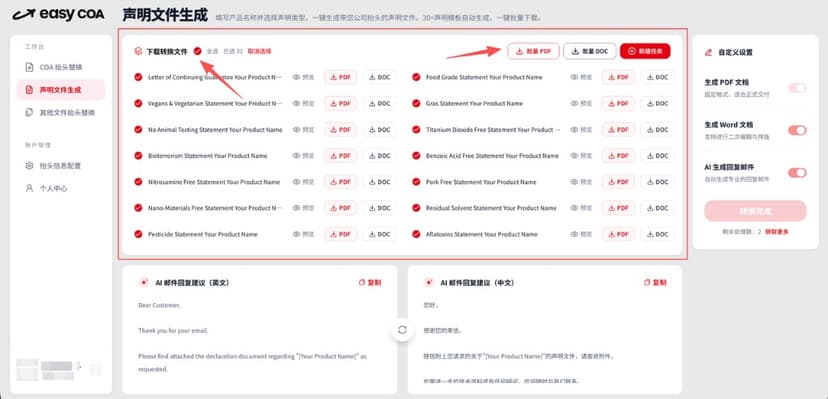
Task: Download DOC of Nitrosamine Free Statement
Action: pyautogui.click(x=380, y=182)
